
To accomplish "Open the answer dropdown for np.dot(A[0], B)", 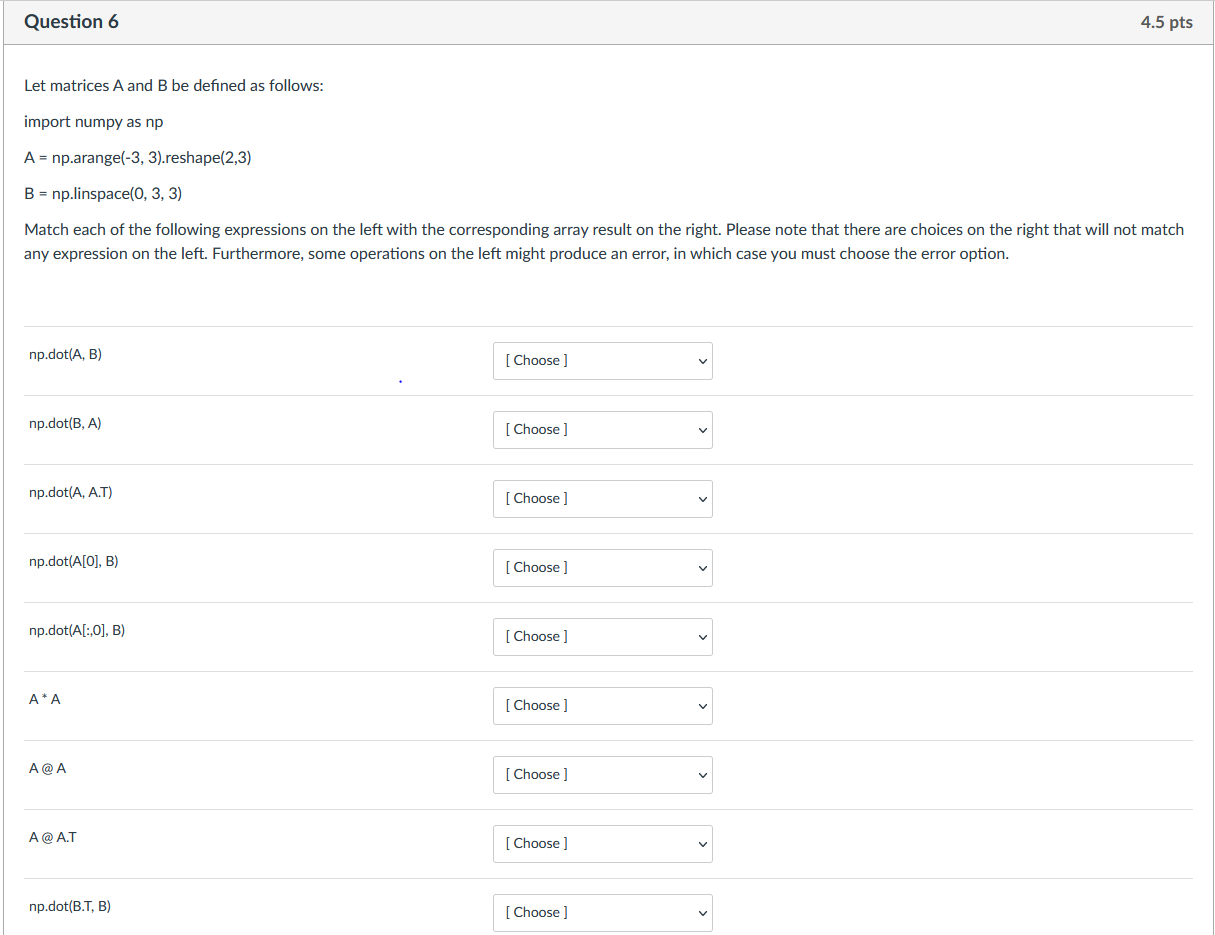I will pyautogui.click(x=602, y=567).
